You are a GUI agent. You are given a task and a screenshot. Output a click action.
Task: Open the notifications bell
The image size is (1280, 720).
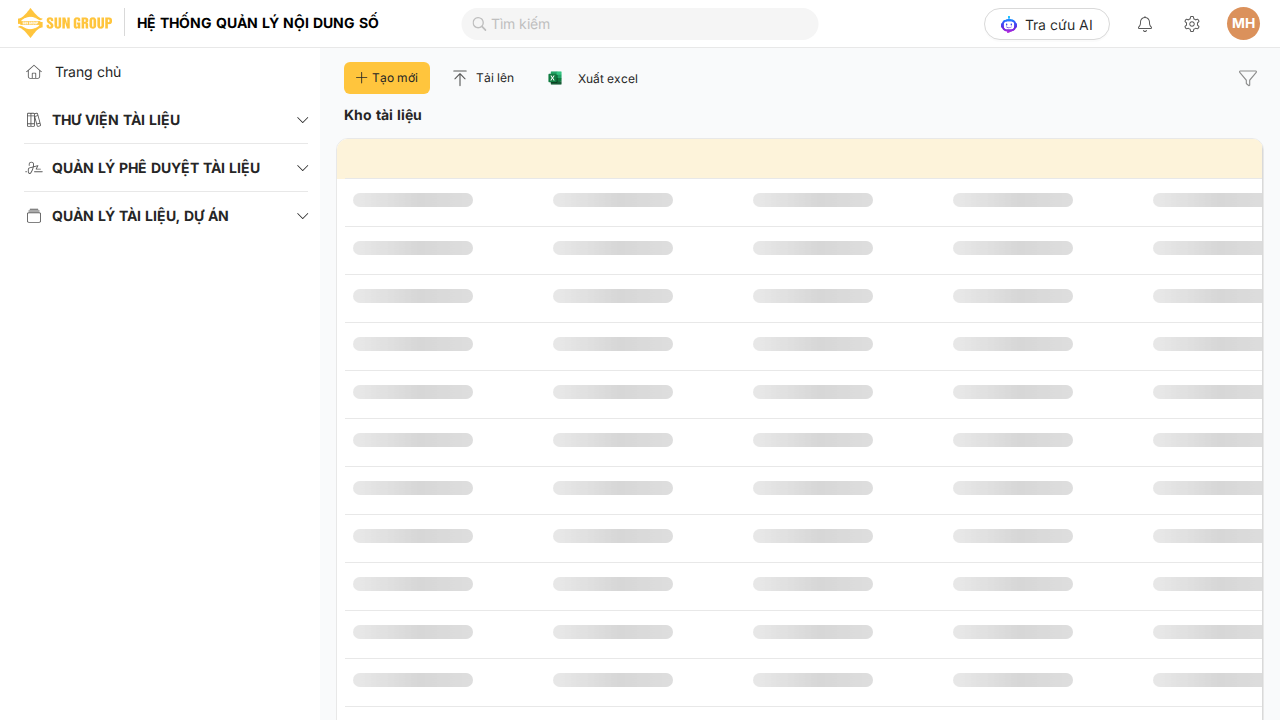tap(1145, 24)
